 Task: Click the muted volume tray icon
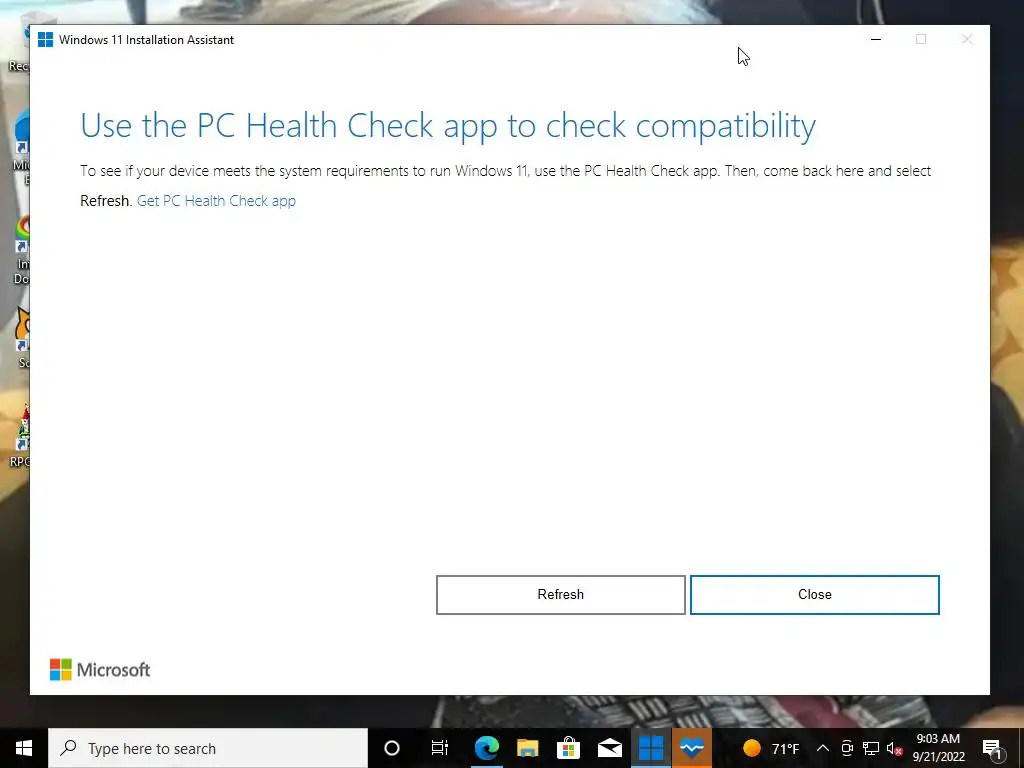[894, 748]
